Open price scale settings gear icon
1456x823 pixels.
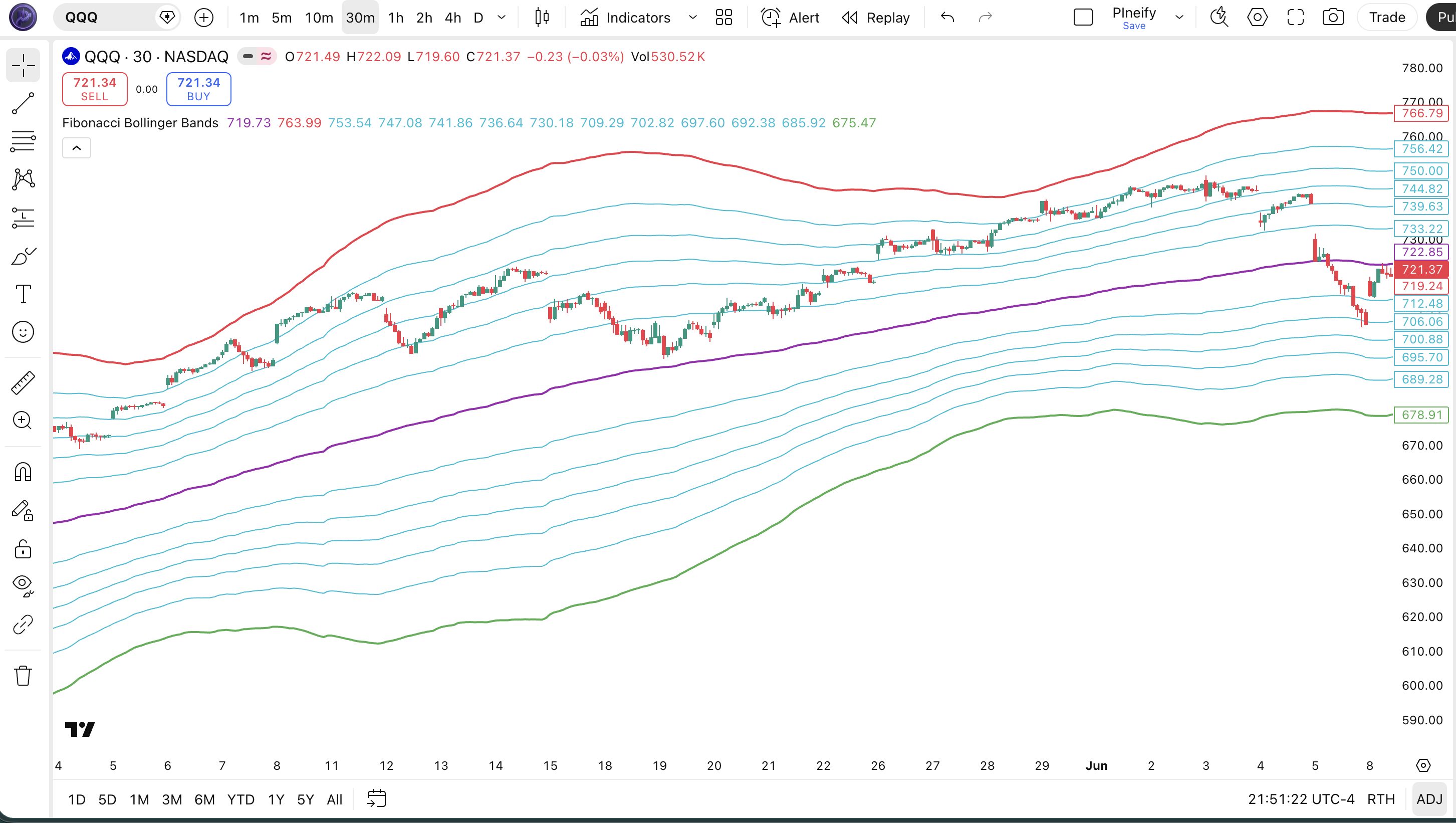point(1423,765)
